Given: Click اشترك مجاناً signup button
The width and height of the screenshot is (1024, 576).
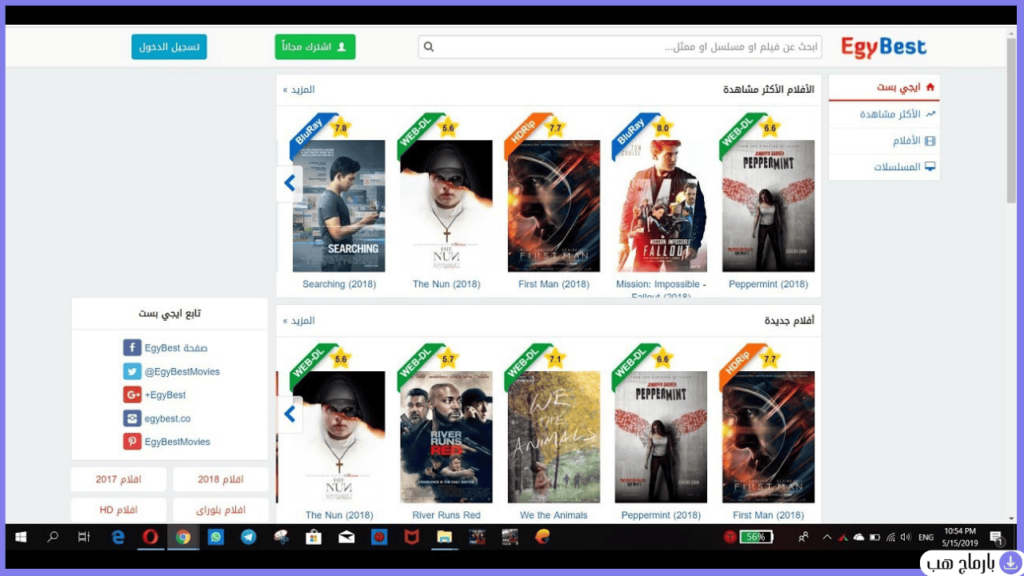Looking at the screenshot, I should click(315, 47).
